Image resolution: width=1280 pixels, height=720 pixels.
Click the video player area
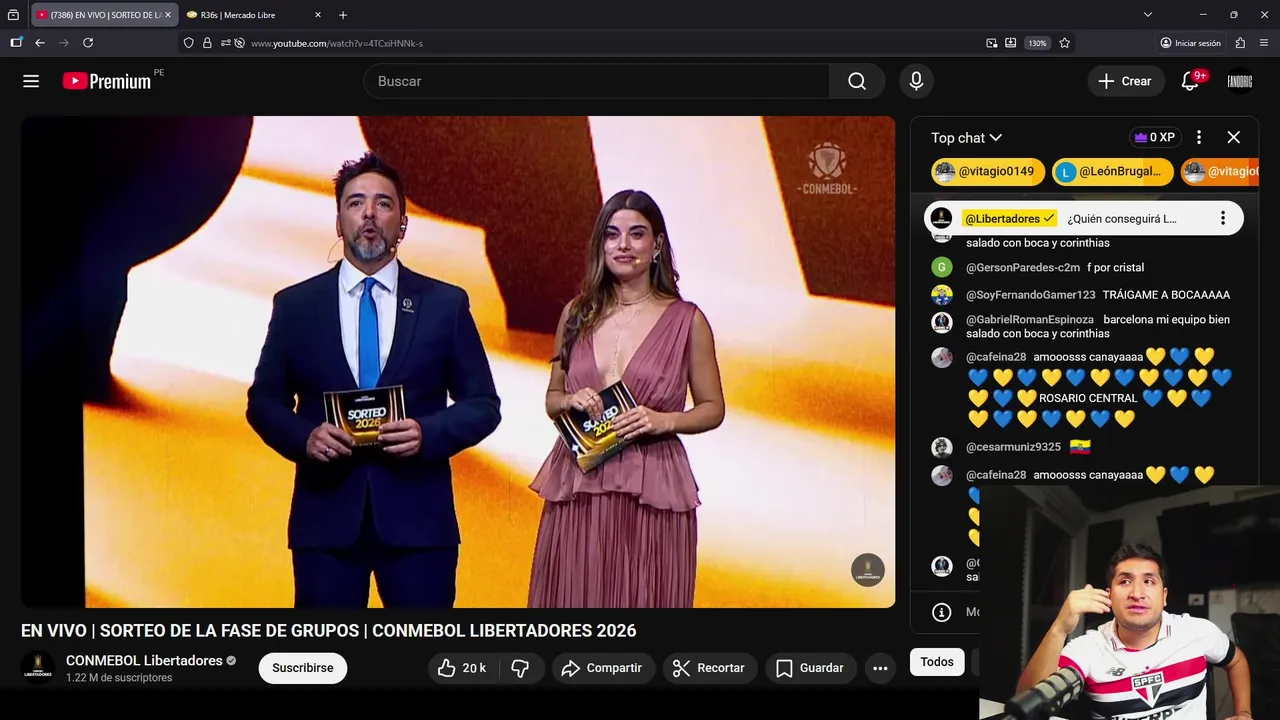(458, 362)
